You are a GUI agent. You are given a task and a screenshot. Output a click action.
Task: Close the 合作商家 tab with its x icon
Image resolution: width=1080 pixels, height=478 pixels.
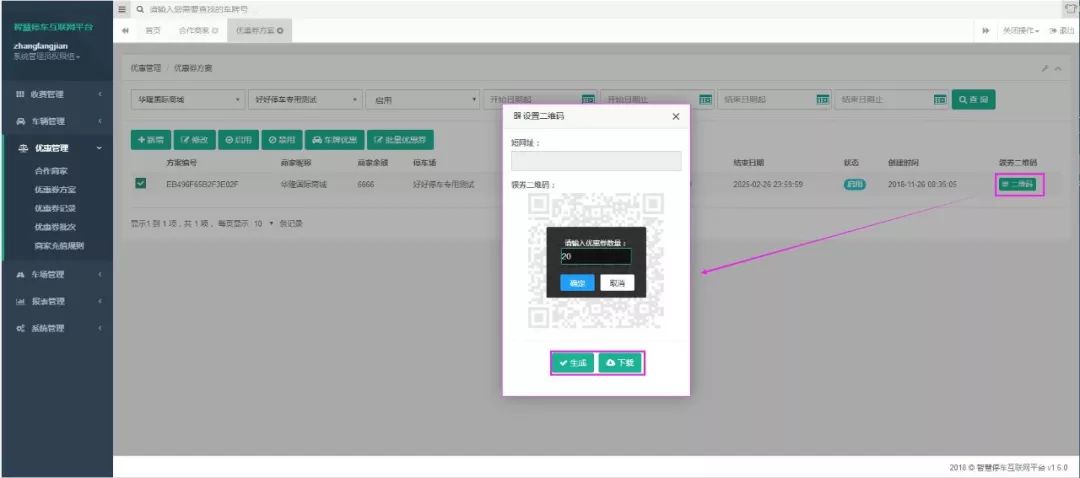[216, 31]
